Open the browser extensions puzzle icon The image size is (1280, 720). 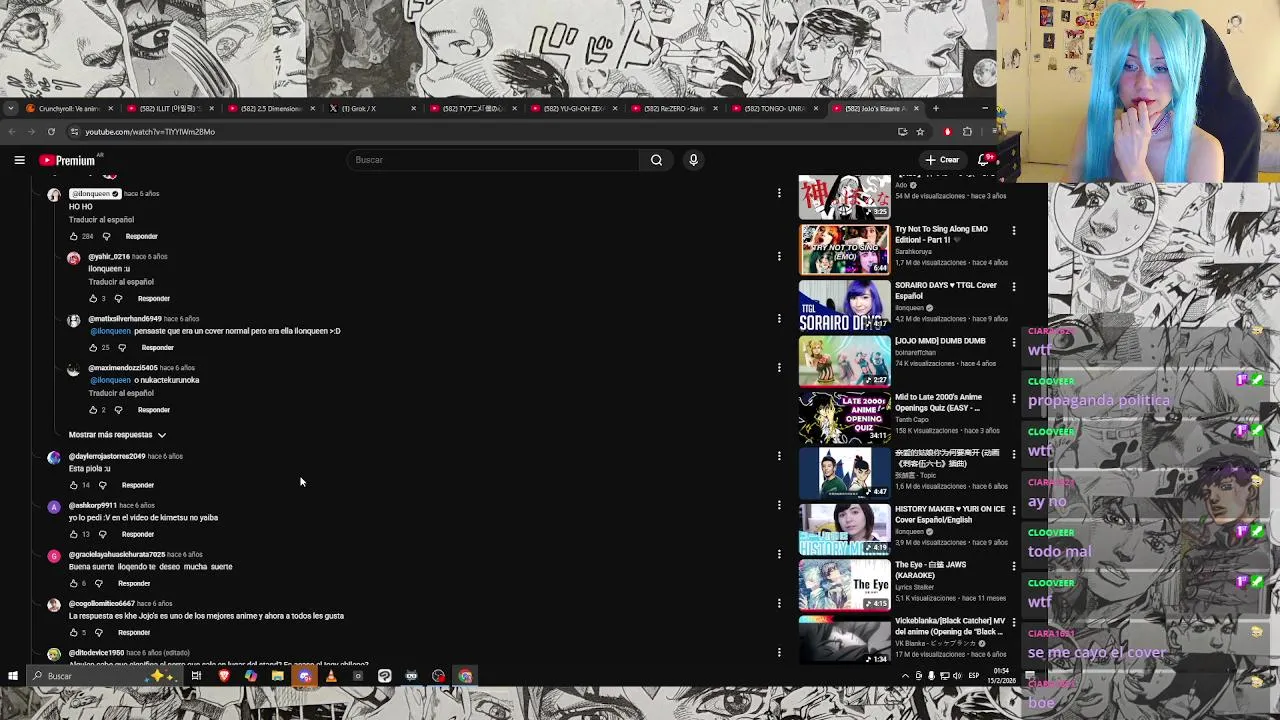point(967,132)
